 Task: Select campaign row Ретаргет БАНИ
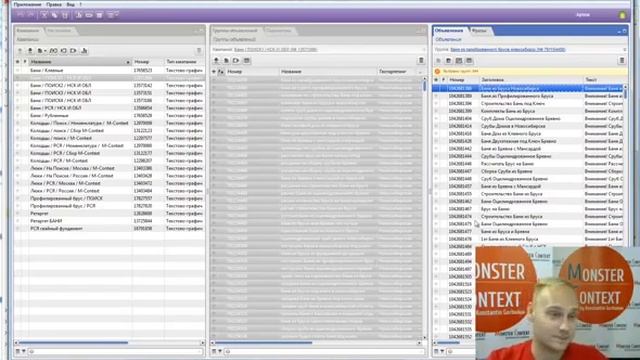109,221
